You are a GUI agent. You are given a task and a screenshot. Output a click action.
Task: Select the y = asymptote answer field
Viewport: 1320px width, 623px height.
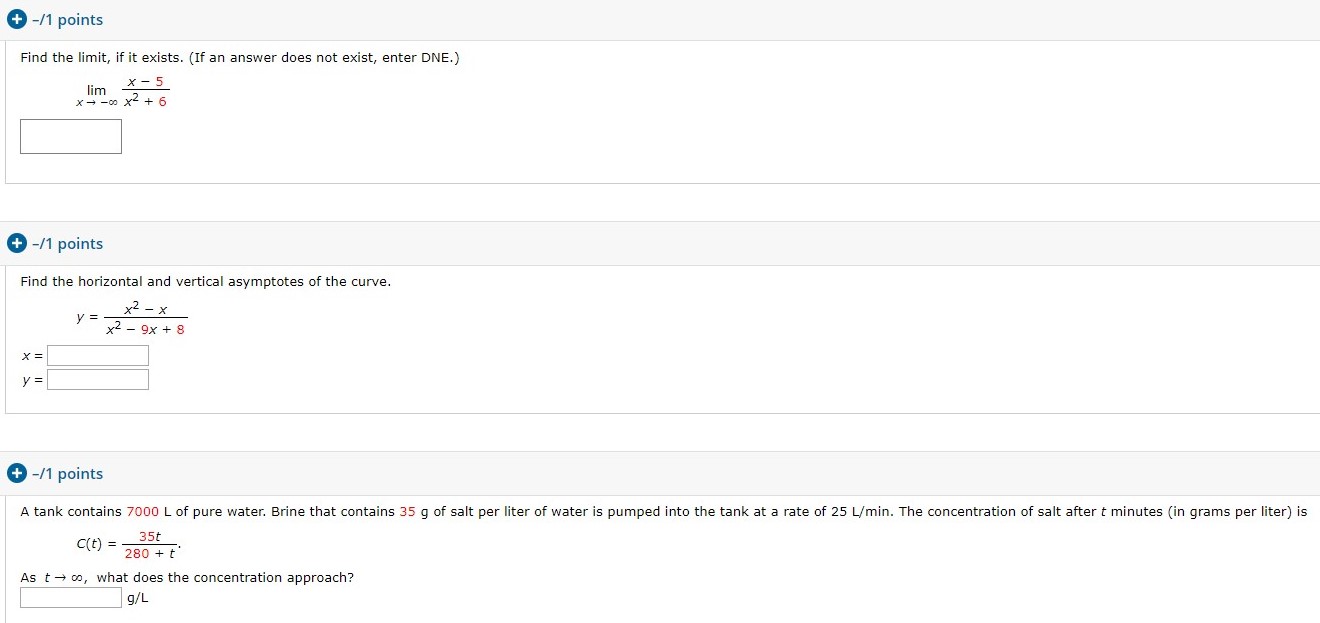point(97,379)
